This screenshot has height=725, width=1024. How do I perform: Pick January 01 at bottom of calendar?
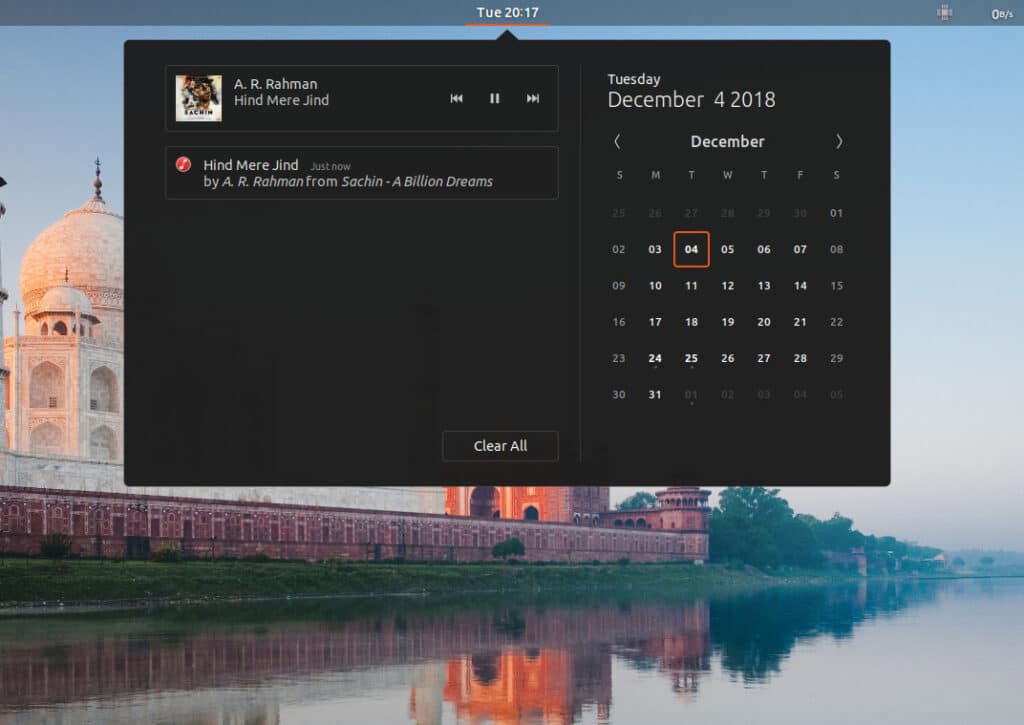pos(691,394)
